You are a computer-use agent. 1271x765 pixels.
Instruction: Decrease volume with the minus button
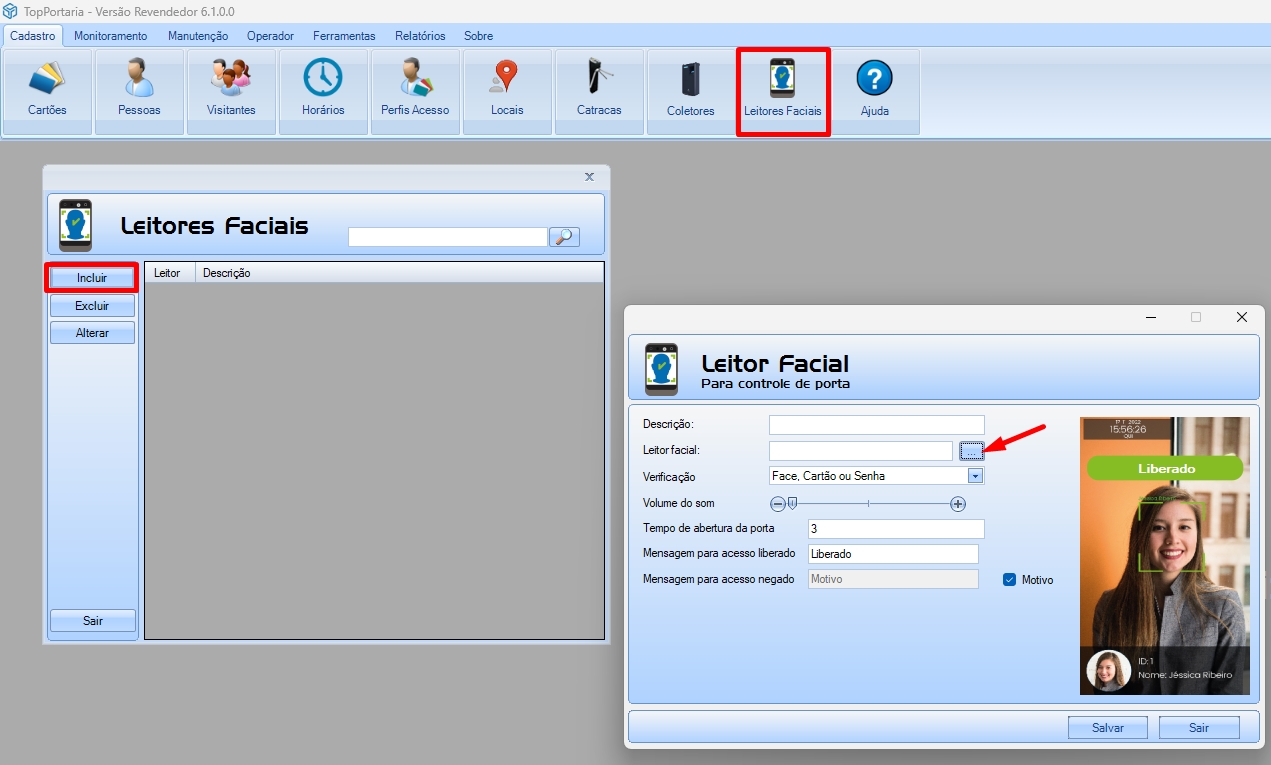(x=777, y=504)
